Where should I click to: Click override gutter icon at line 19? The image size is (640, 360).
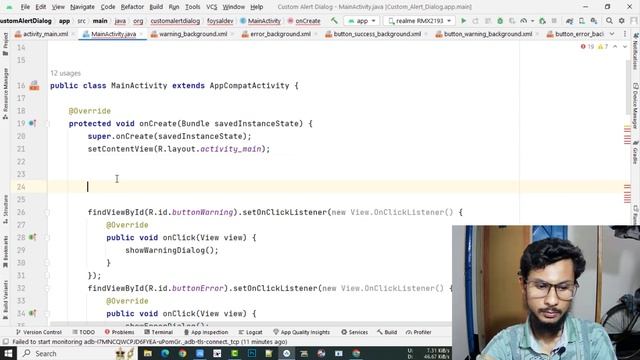(x=32, y=123)
